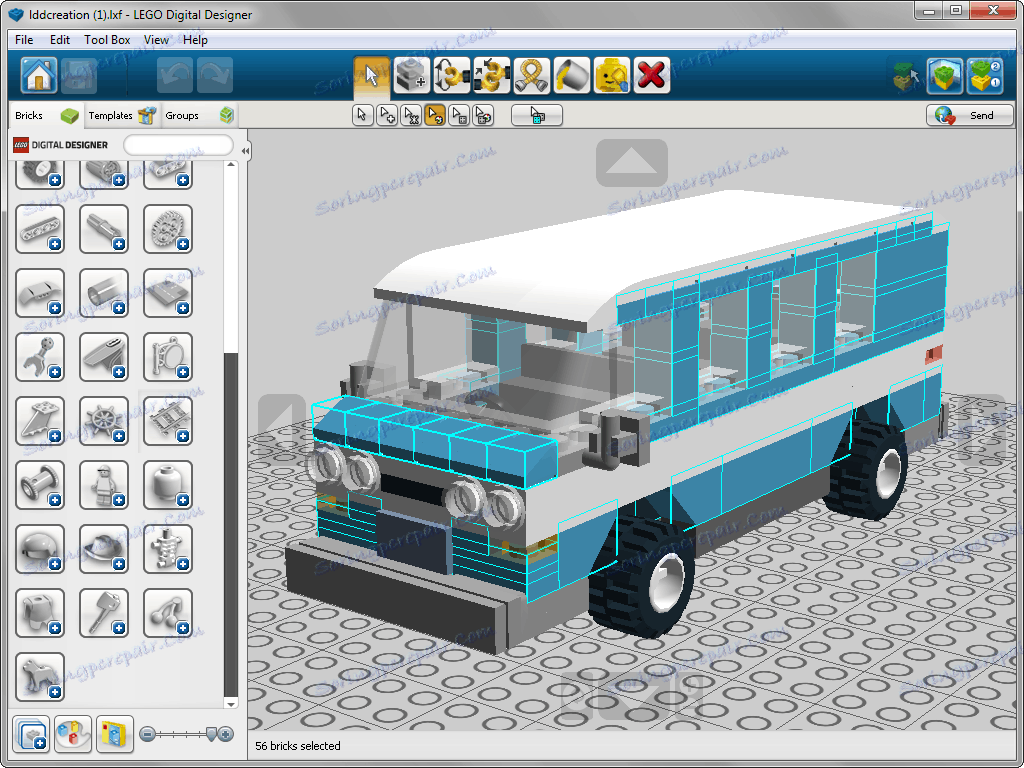Click the filter bricks by boxes icon
This screenshot has width=1024, height=768.
pos(115,734)
